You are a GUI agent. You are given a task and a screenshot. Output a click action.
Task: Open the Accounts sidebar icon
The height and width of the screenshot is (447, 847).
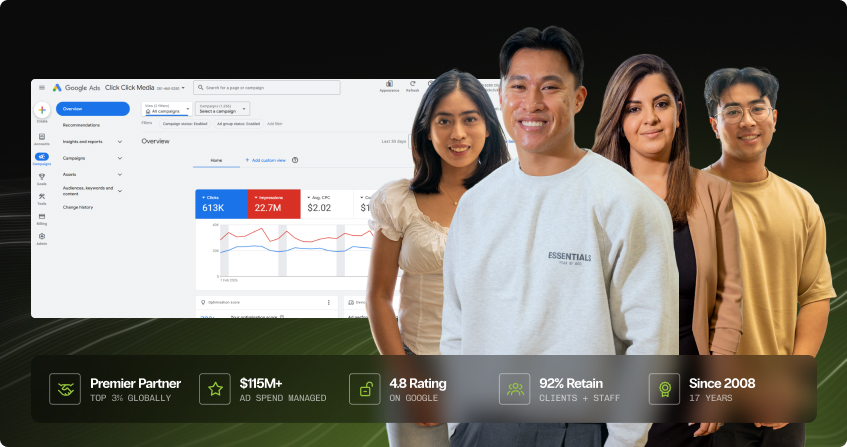[42, 137]
